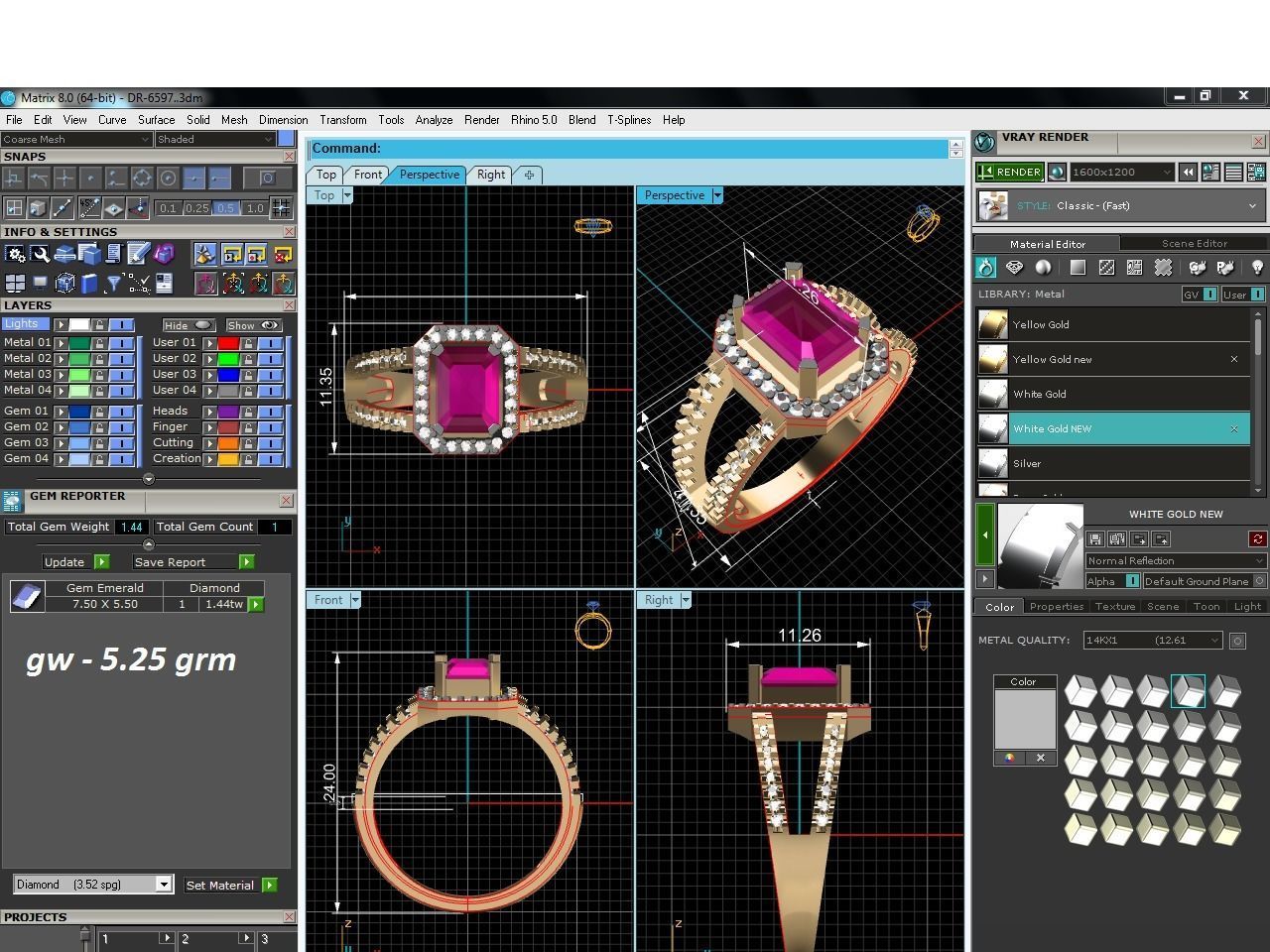This screenshot has height=952, width=1270.
Task: Toggle visibility switch for Heads layer
Action: tap(270, 411)
